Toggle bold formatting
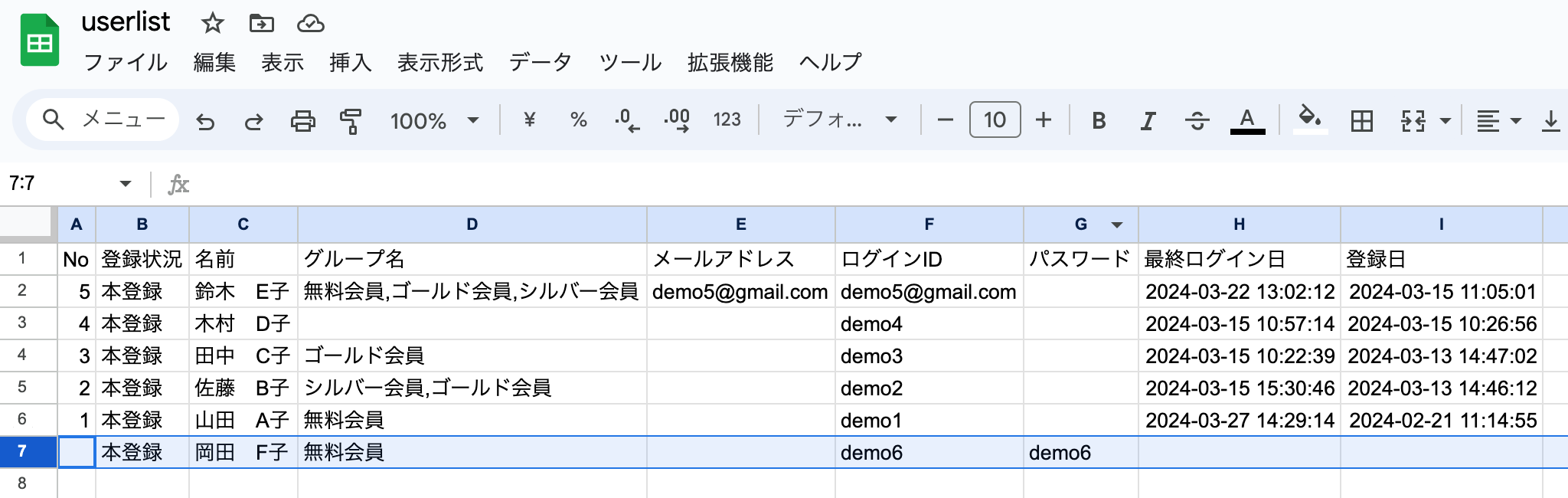The height and width of the screenshot is (498, 1568). pyautogui.click(x=1099, y=121)
